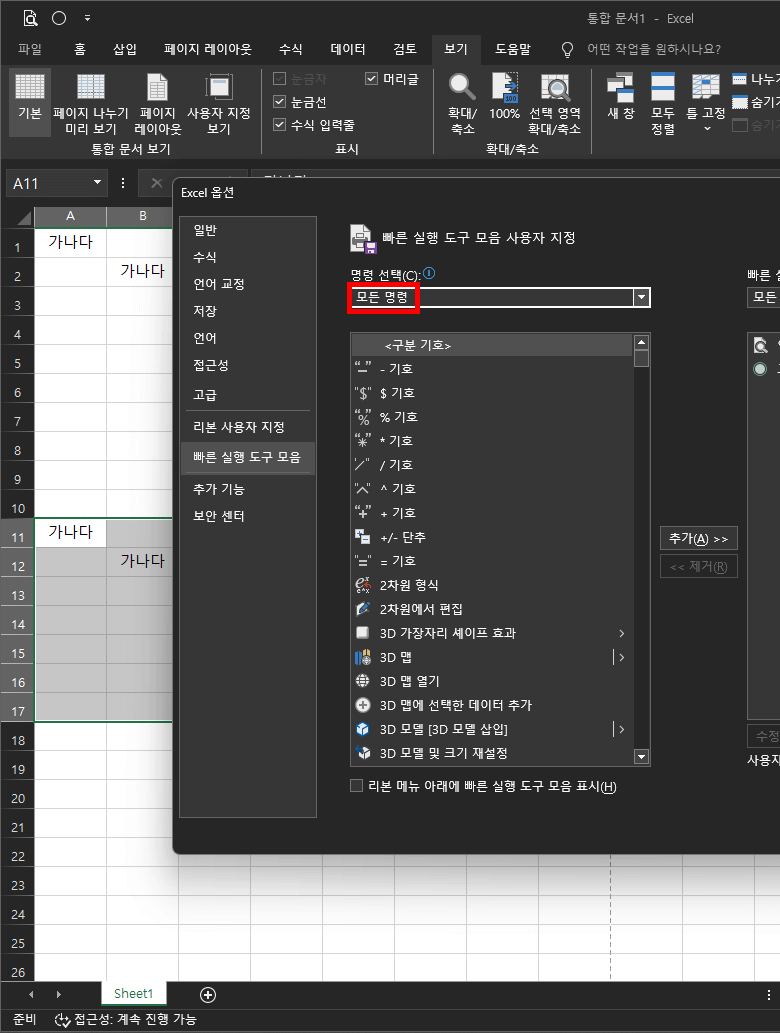The width and height of the screenshot is (780, 1033).
Task: Click the command list scroll up arrow
Action: click(641, 342)
